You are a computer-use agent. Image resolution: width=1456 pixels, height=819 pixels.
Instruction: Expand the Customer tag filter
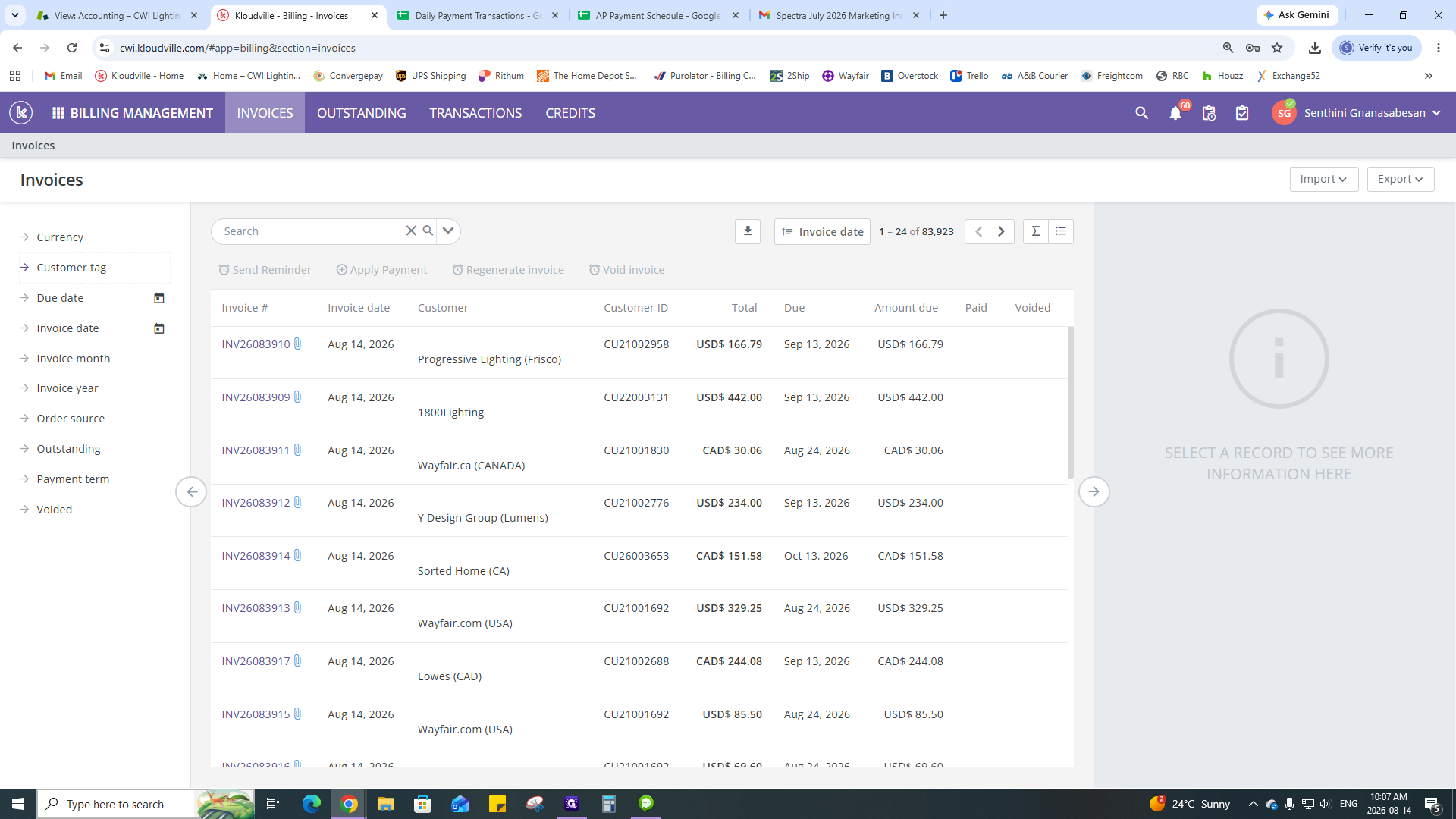point(71,268)
